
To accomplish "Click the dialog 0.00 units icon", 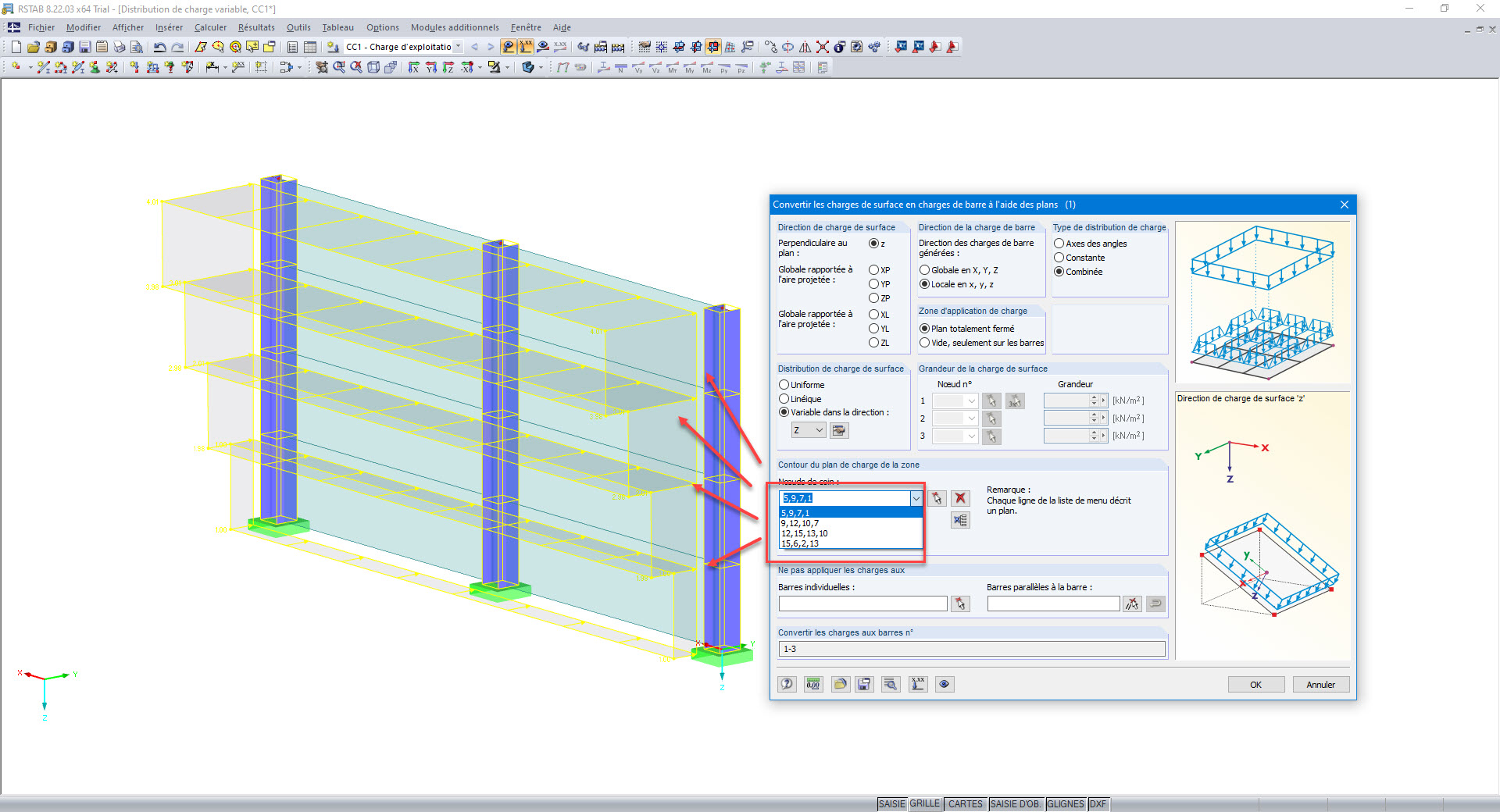I will pyautogui.click(x=813, y=684).
